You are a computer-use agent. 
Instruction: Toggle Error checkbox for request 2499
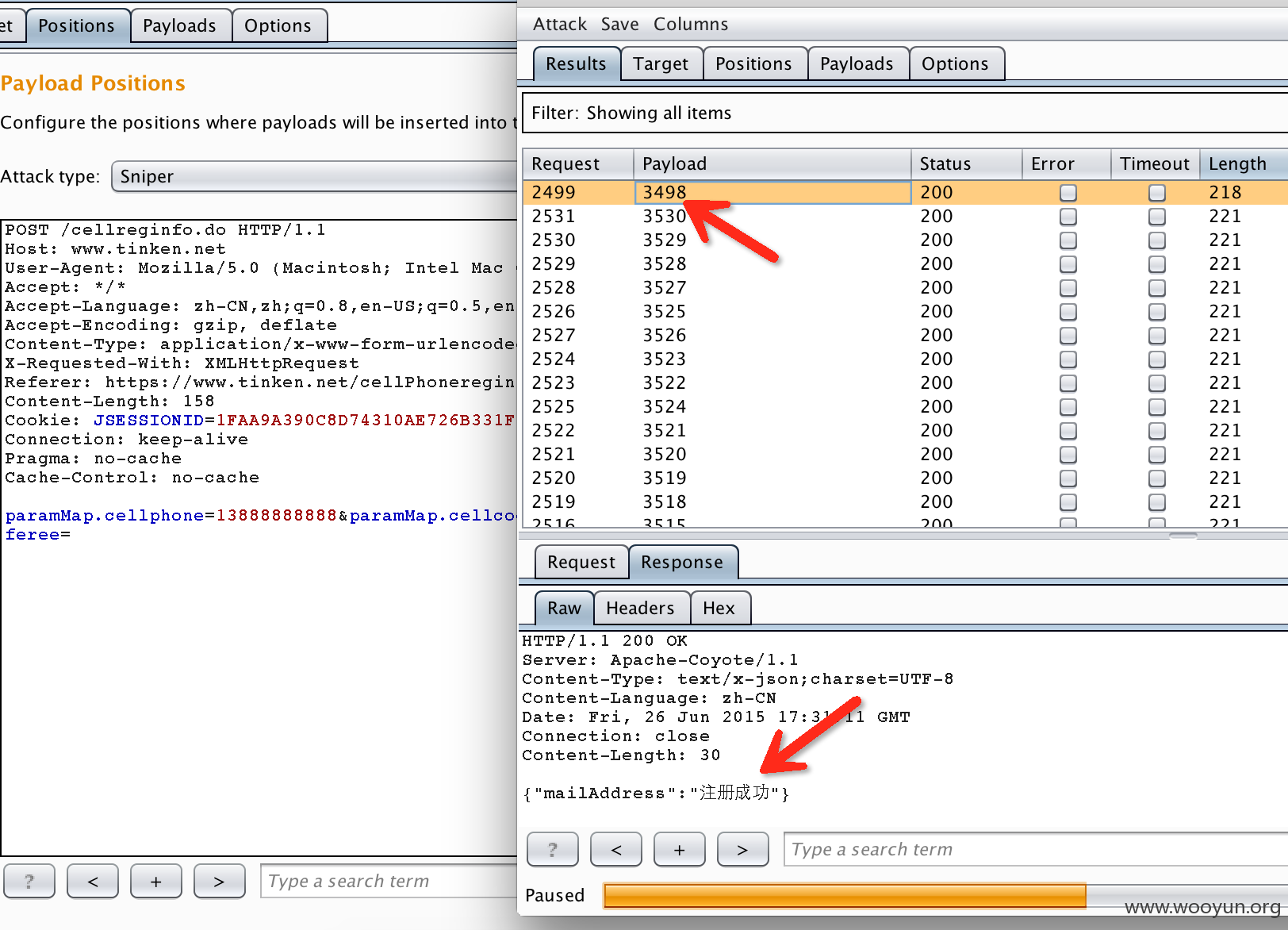pyautogui.click(x=1068, y=192)
